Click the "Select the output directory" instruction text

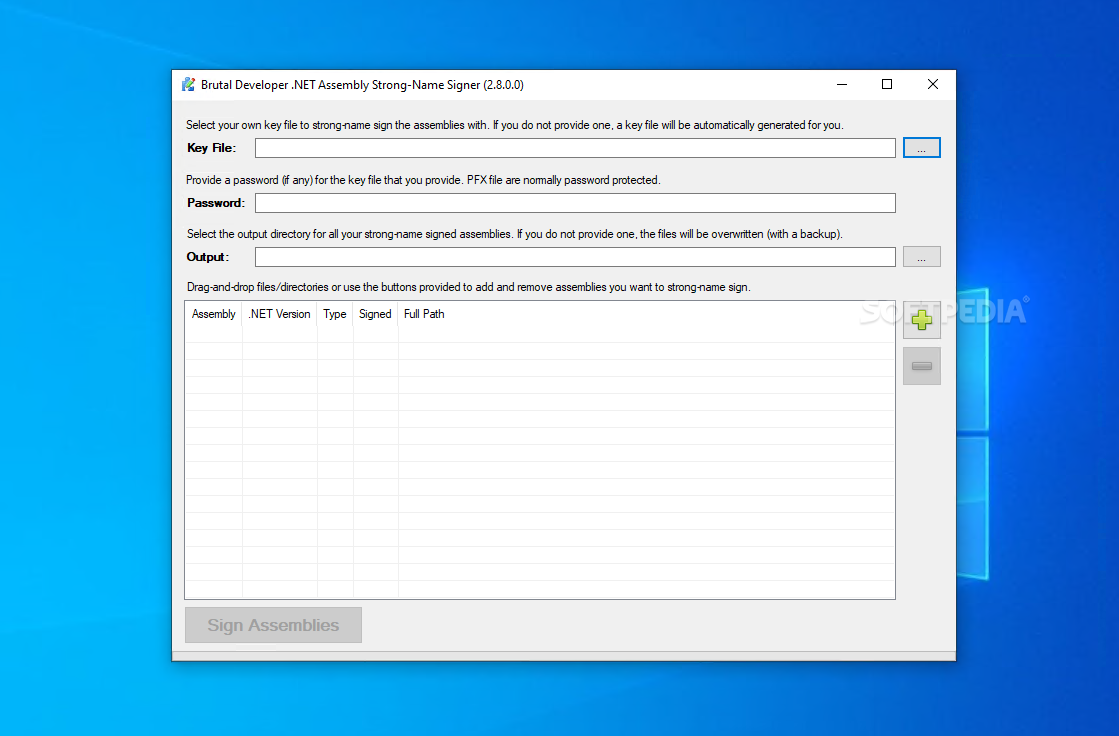[515, 234]
